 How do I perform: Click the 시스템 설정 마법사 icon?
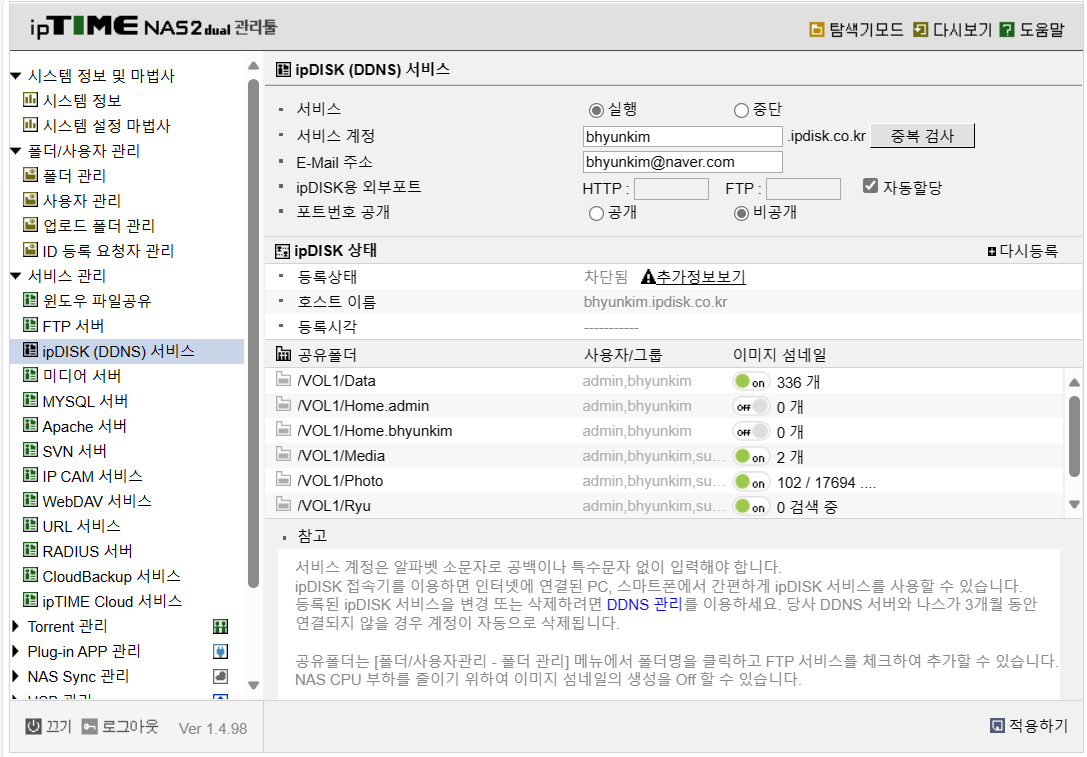coord(30,125)
